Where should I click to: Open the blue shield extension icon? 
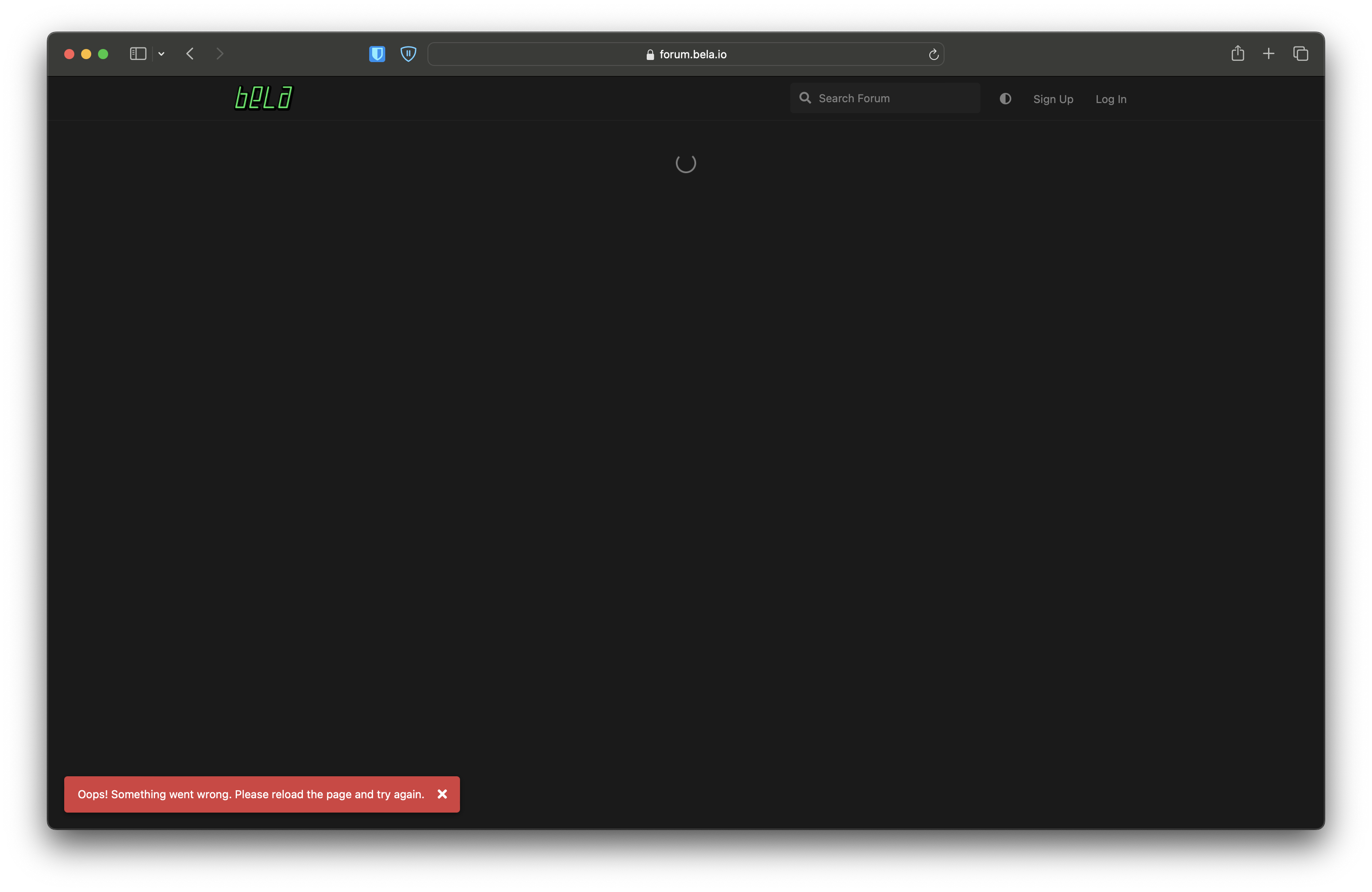(408, 54)
